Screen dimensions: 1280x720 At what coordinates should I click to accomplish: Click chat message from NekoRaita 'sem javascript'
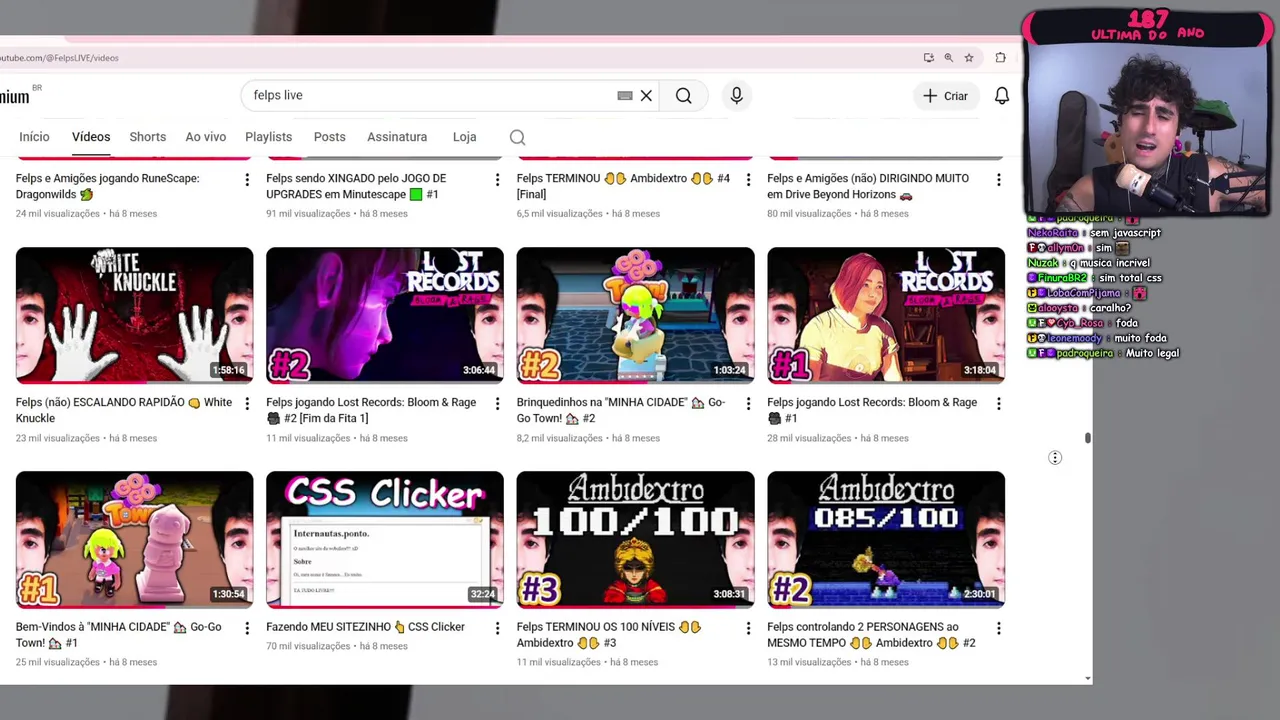click(x=1094, y=233)
